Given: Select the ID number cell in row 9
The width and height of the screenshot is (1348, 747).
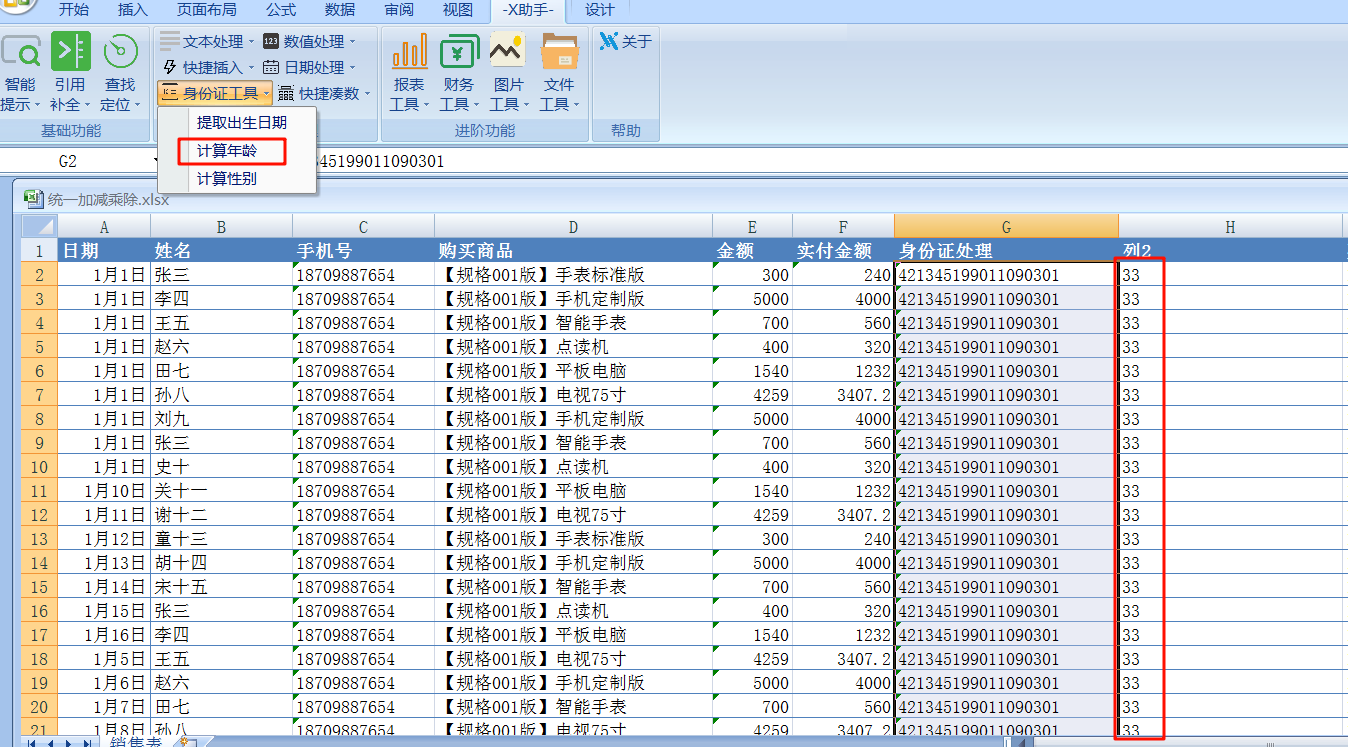Looking at the screenshot, I should pyautogui.click(x=1006, y=443).
